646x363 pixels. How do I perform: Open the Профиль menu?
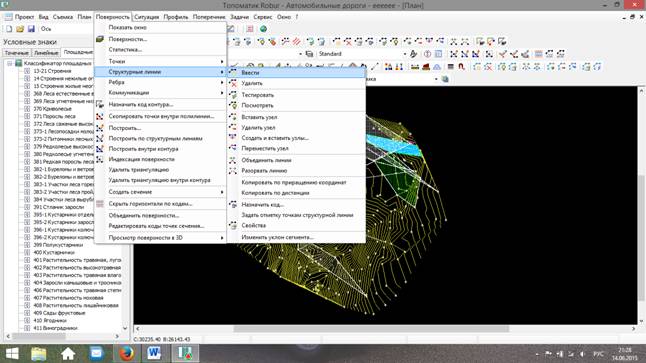(176, 17)
